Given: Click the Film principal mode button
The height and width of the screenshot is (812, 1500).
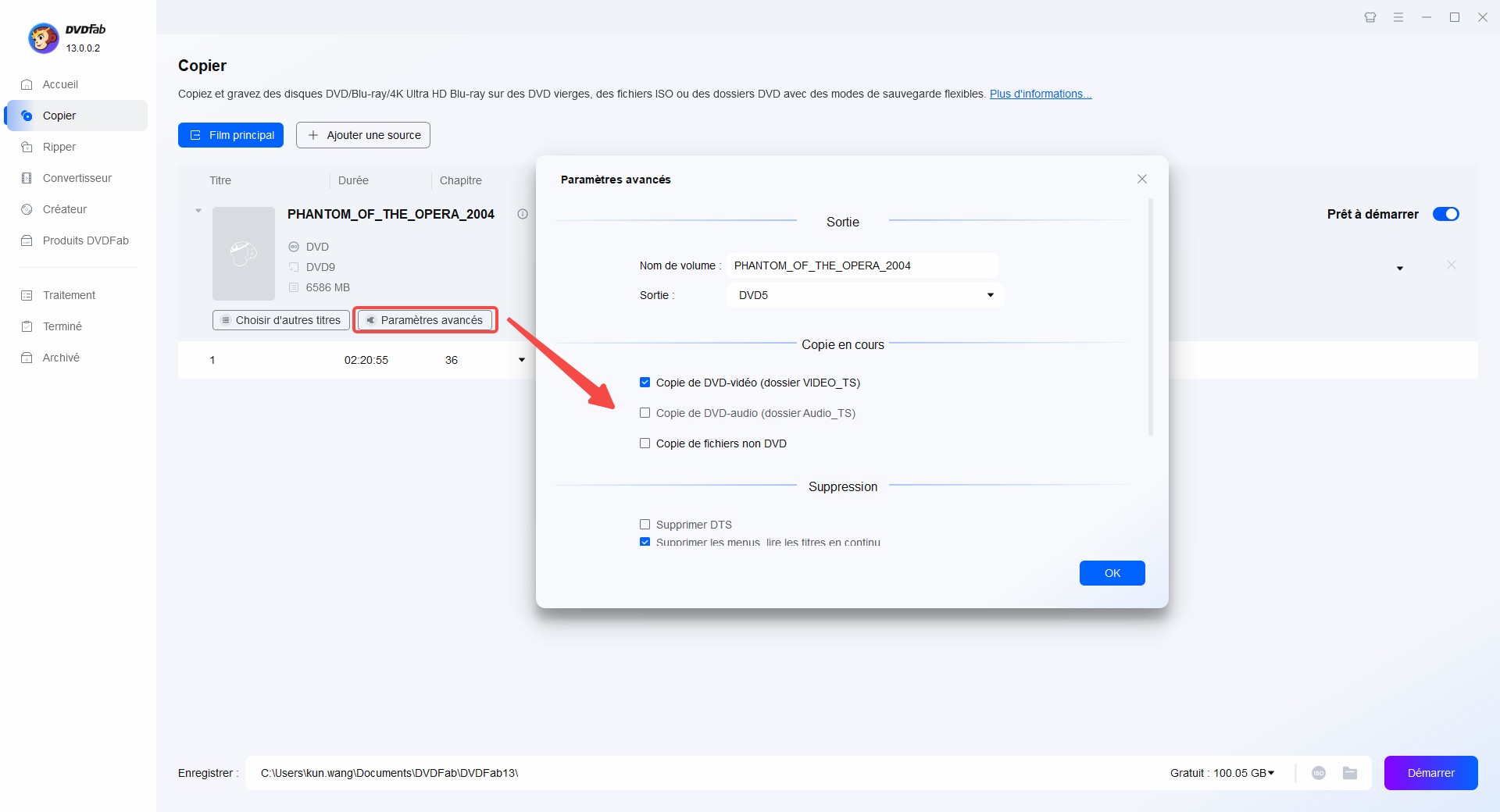Looking at the screenshot, I should tap(230, 135).
